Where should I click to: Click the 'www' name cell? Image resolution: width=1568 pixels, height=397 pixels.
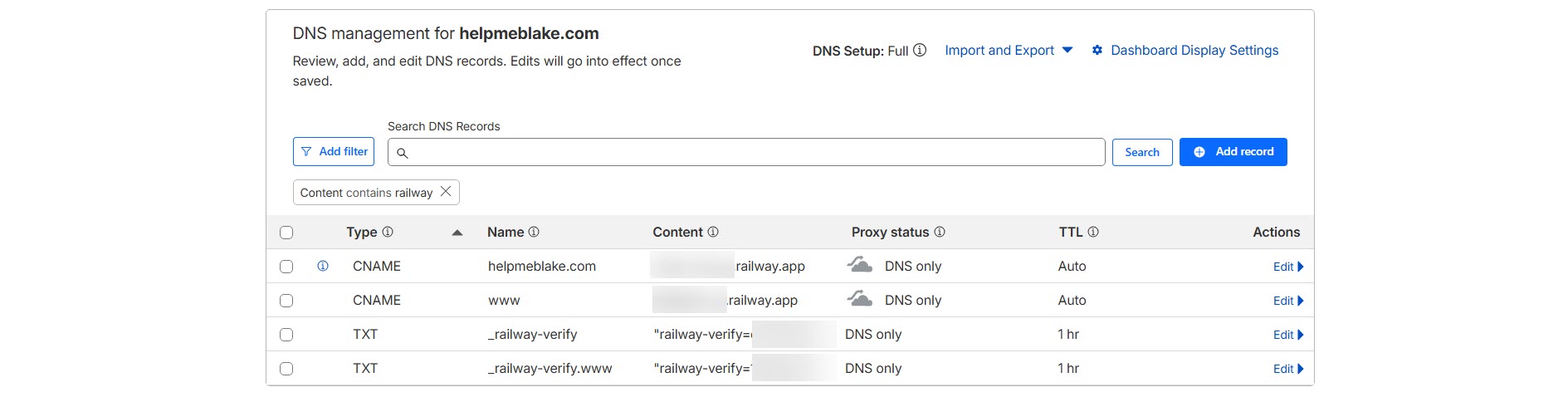[x=504, y=300]
